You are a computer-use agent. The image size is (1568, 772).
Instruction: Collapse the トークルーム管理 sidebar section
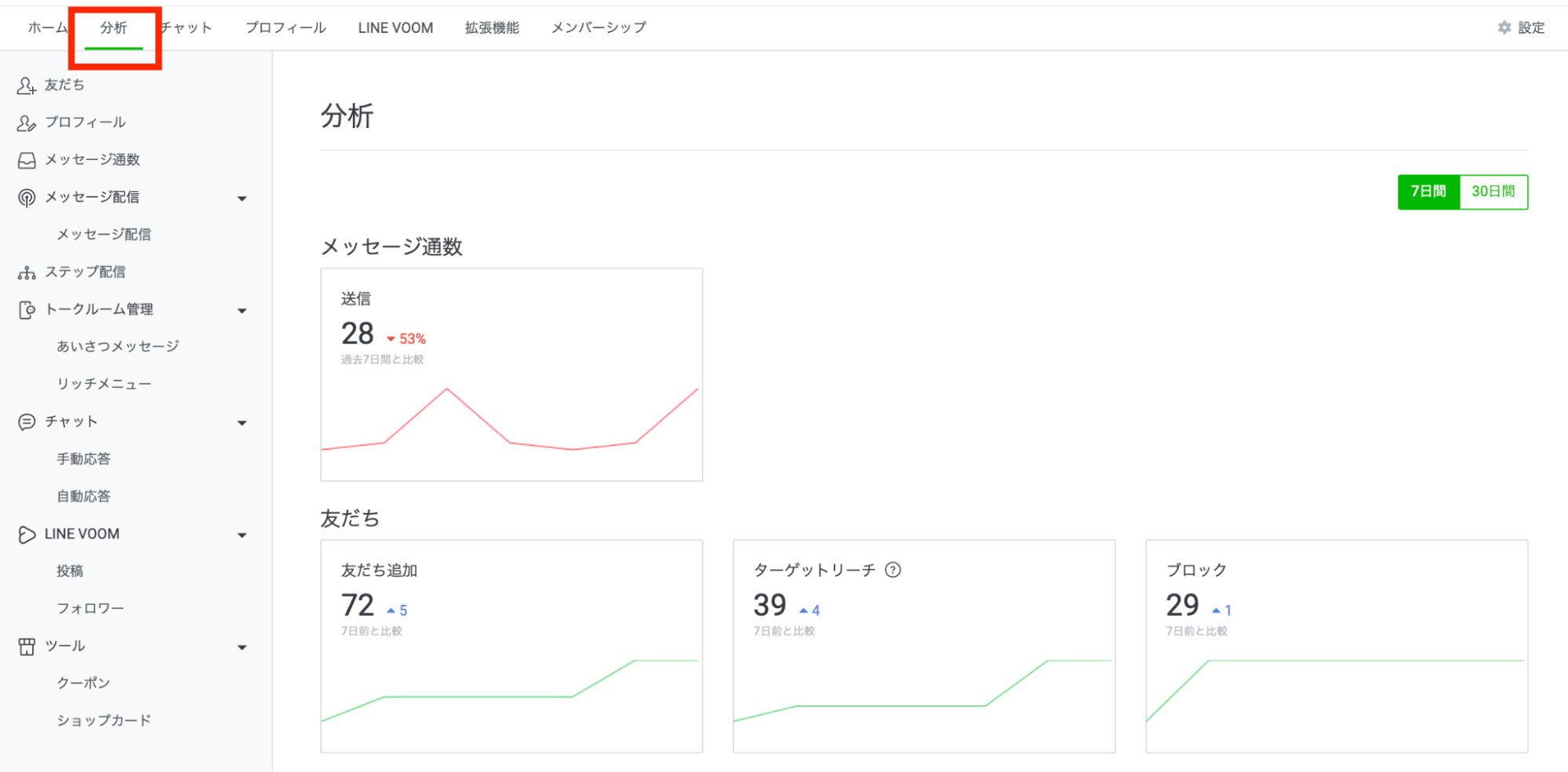242,311
